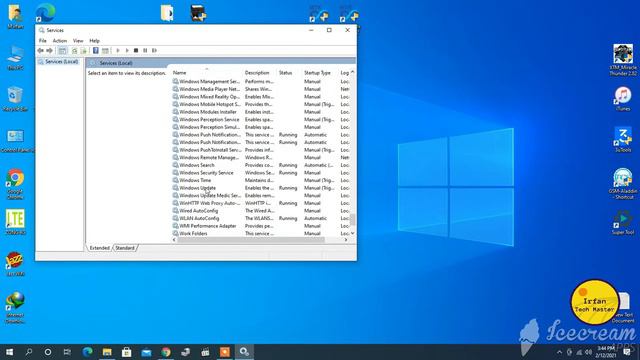This screenshot has height=360, width=640.
Task: Open the Windows Start menu
Action: point(9,352)
